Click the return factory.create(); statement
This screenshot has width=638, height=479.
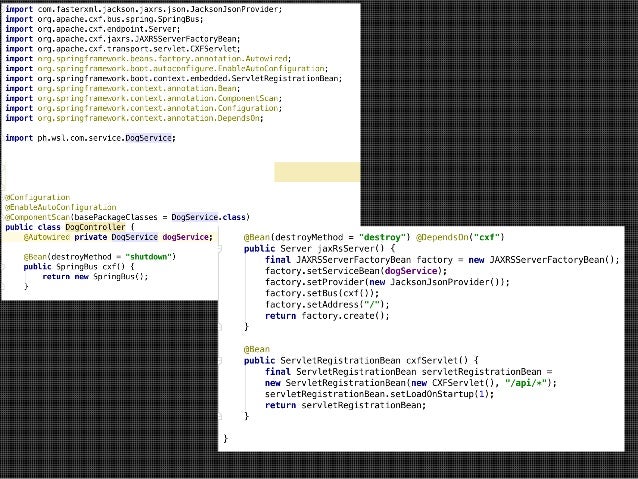327,315
